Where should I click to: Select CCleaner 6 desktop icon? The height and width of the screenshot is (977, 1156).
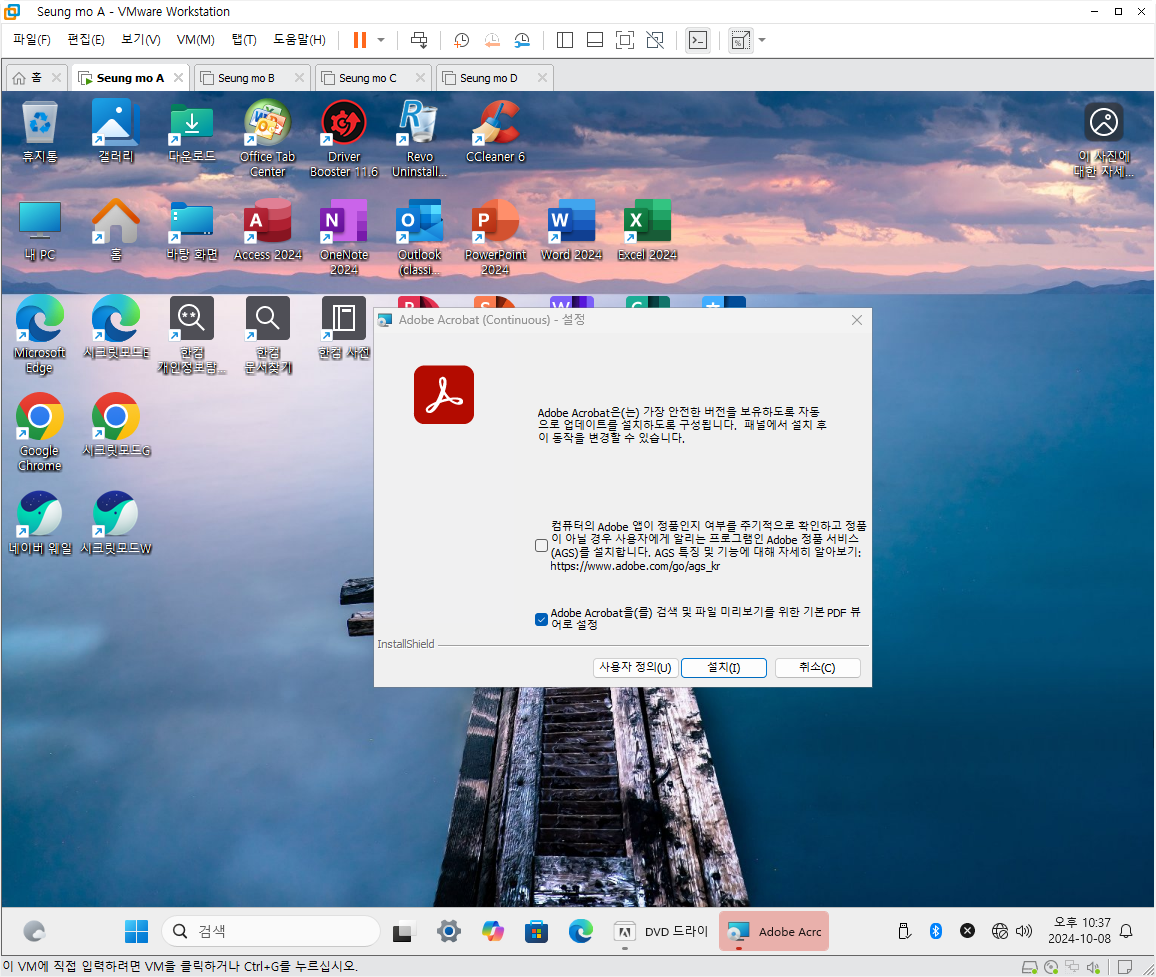click(495, 131)
